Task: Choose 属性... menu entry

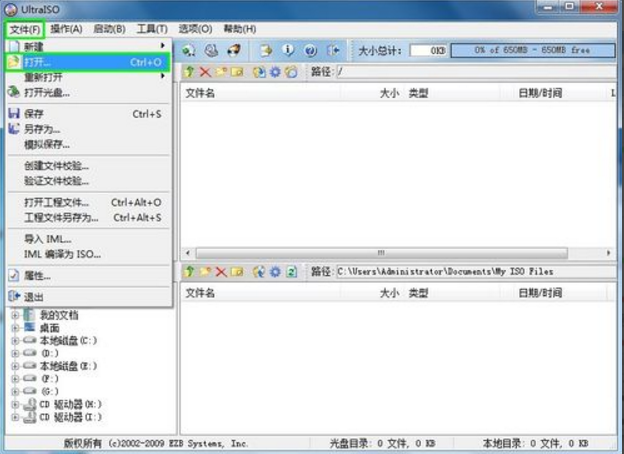Action: click(89, 276)
